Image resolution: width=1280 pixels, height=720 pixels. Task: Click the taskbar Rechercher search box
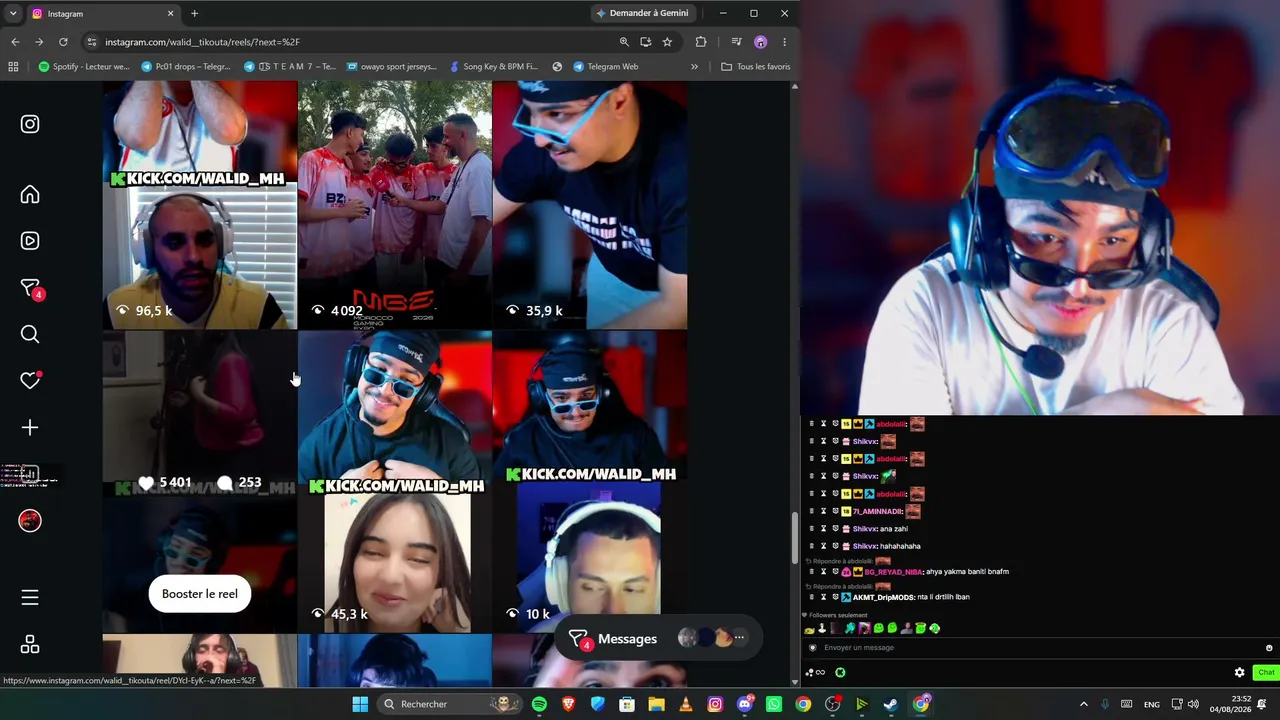tap(450, 704)
